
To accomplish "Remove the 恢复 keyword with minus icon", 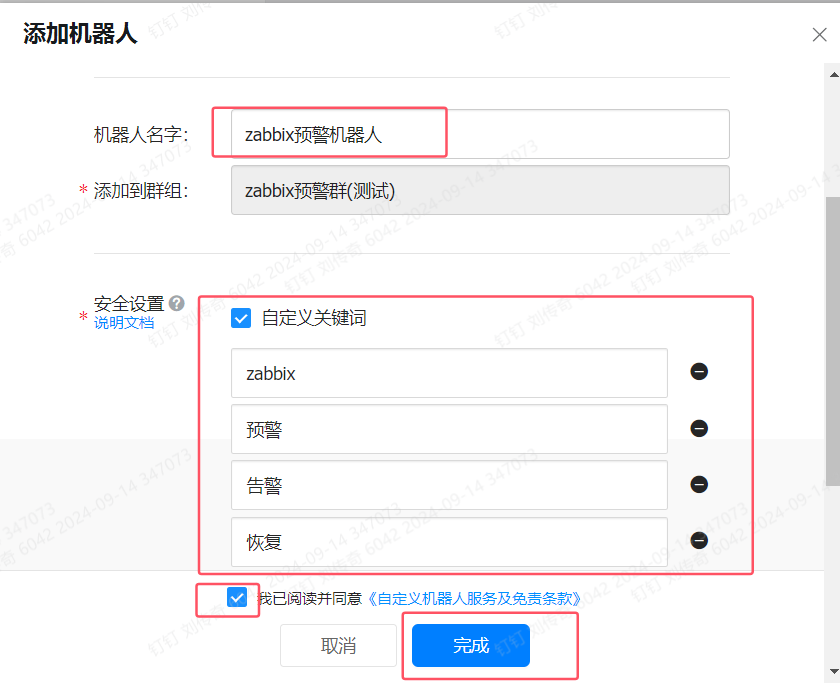I will (x=699, y=540).
